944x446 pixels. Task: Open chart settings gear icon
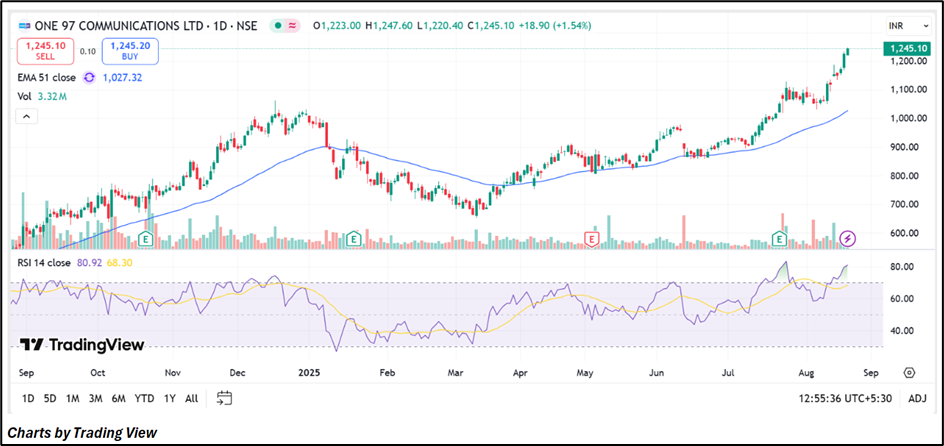[x=909, y=372]
